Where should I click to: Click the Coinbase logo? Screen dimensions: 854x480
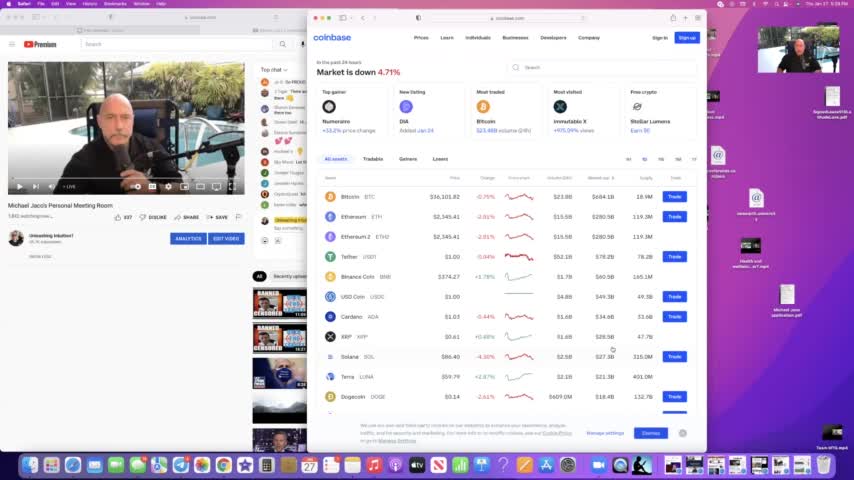(332, 38)
